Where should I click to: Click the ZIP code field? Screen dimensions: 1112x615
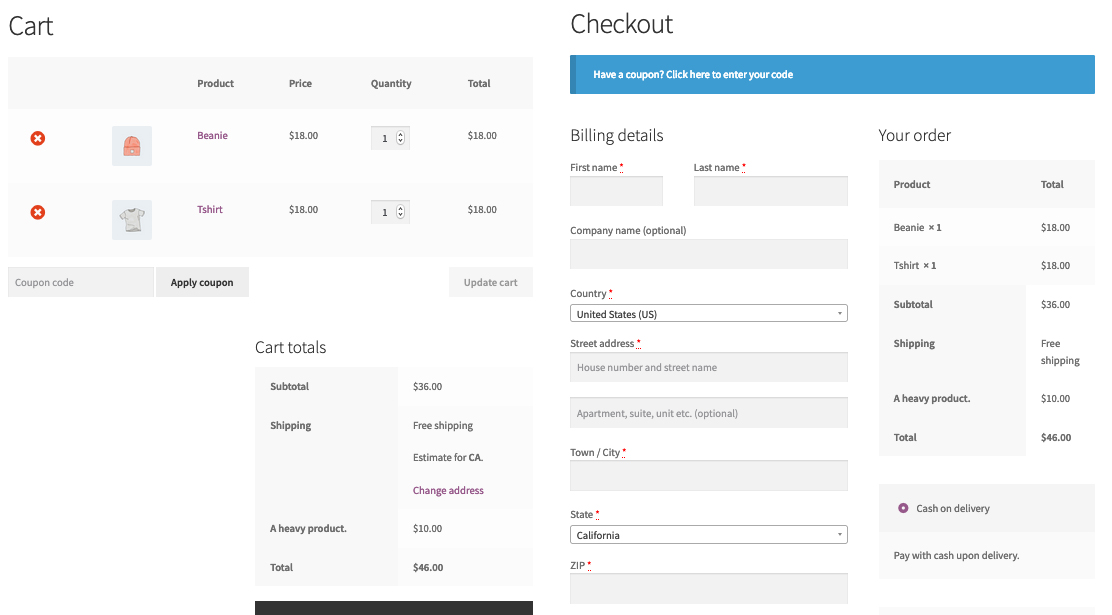[x=708, y=588]
